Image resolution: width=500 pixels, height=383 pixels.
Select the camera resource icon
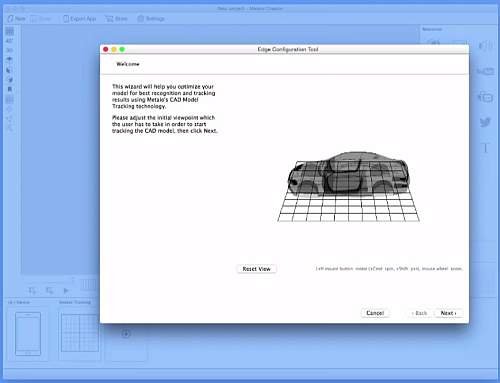(x=485, y=97)
